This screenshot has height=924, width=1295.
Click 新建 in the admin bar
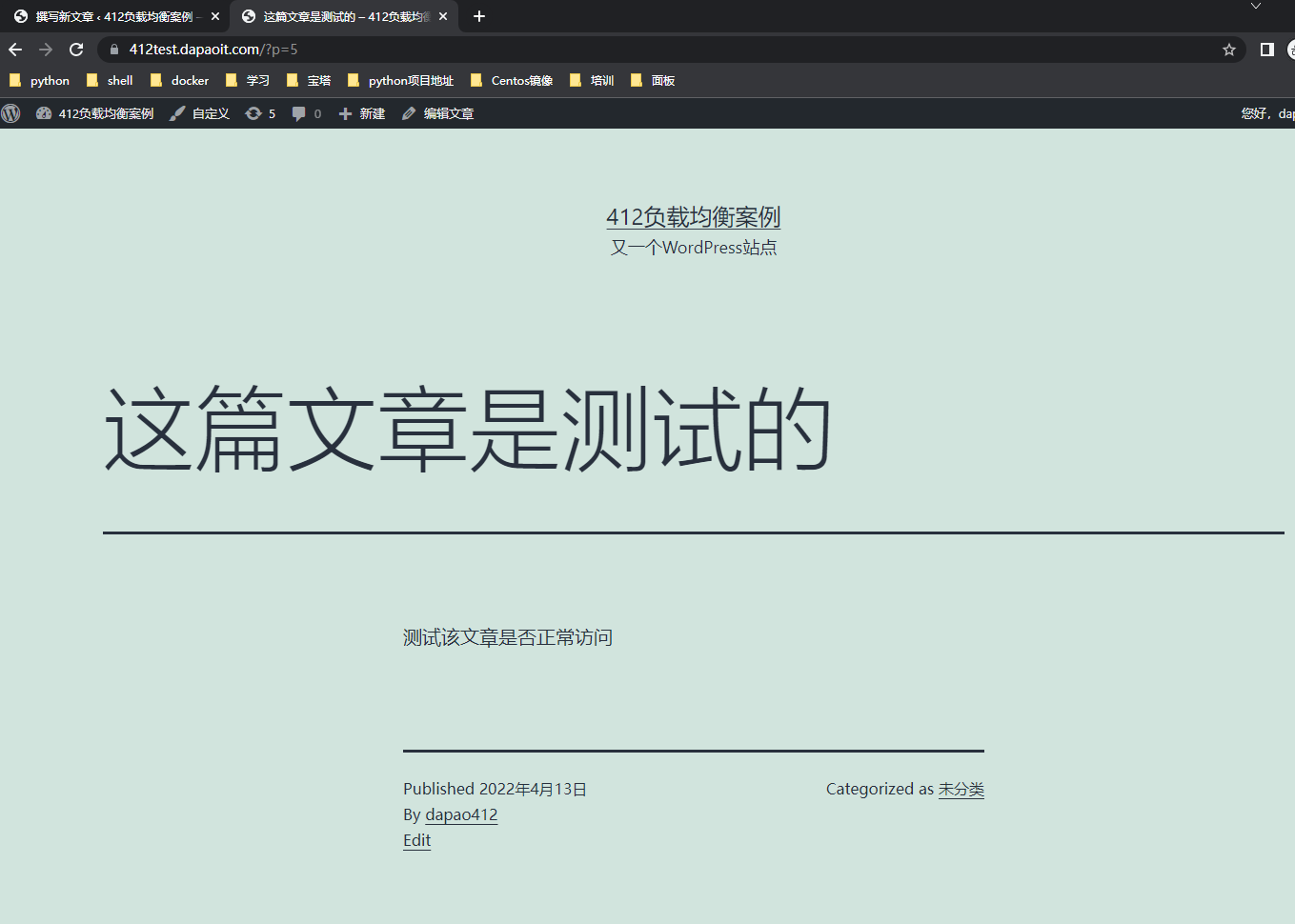362,113
